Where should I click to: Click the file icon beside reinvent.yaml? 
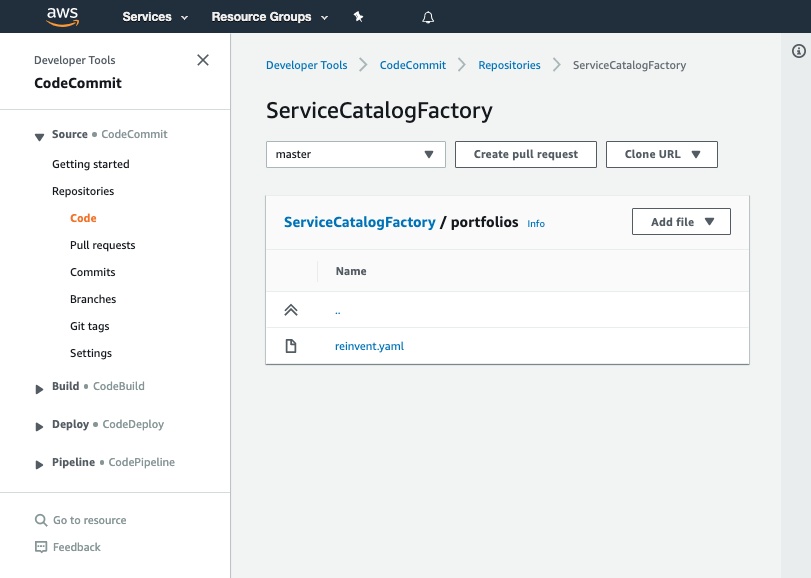coord(291,346)
